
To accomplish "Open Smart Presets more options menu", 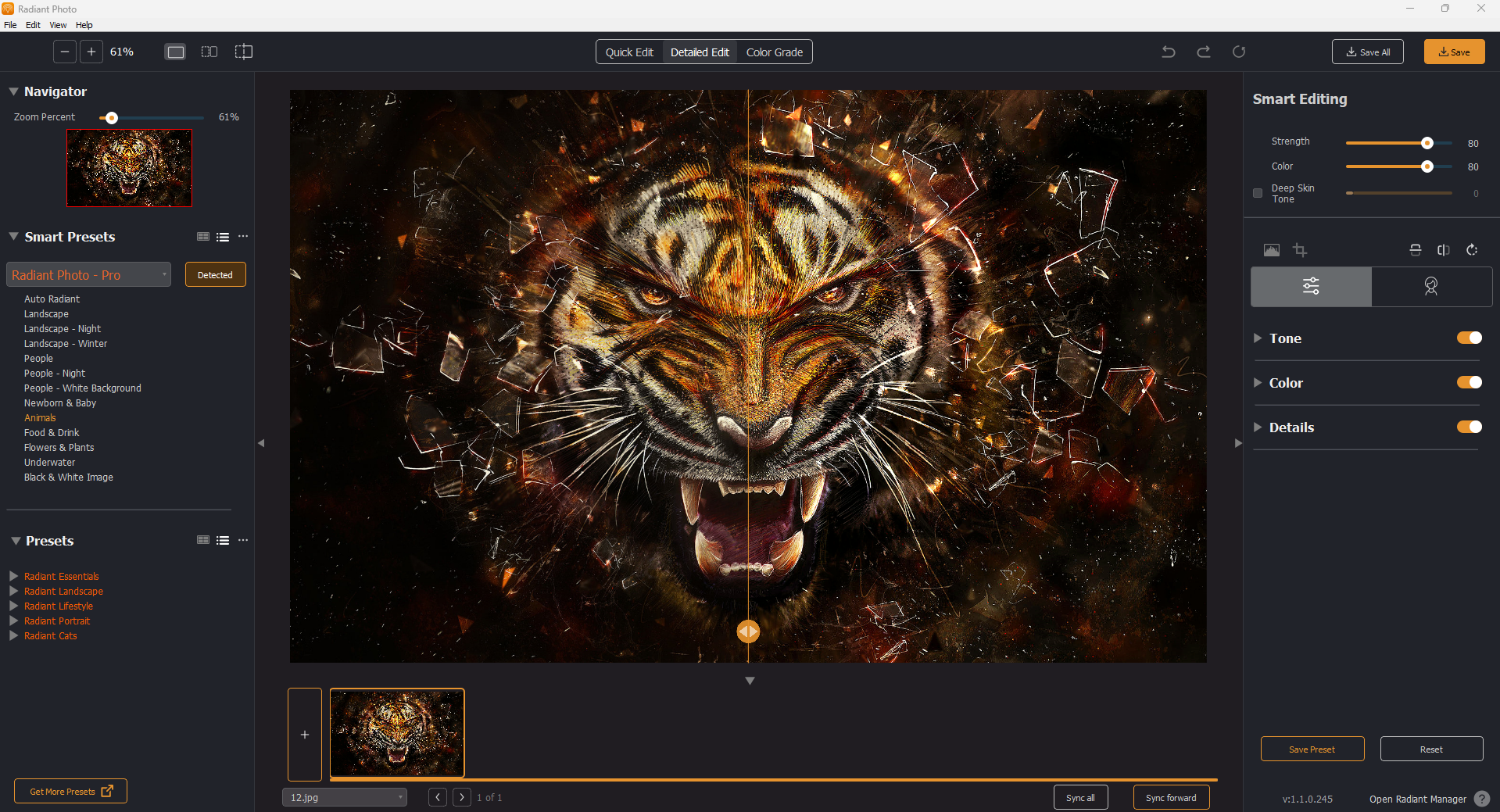I will click(x=243, y=236).
